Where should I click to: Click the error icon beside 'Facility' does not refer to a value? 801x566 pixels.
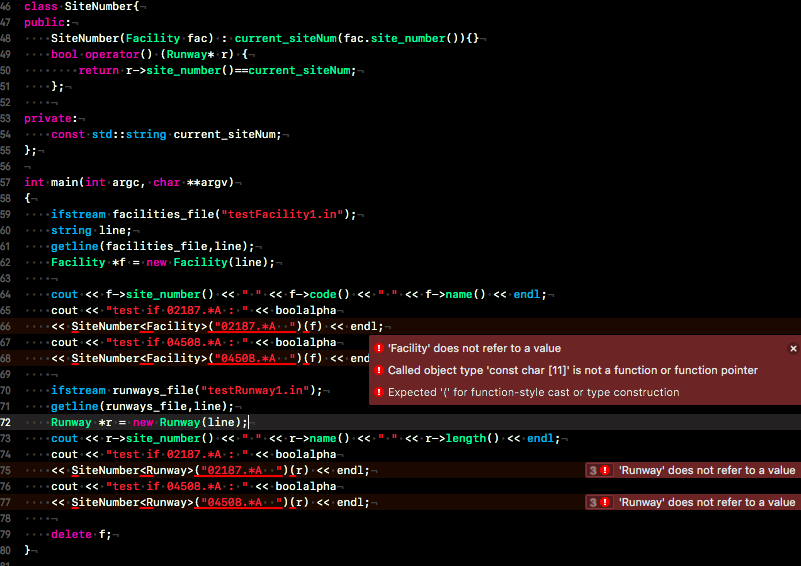379,348
